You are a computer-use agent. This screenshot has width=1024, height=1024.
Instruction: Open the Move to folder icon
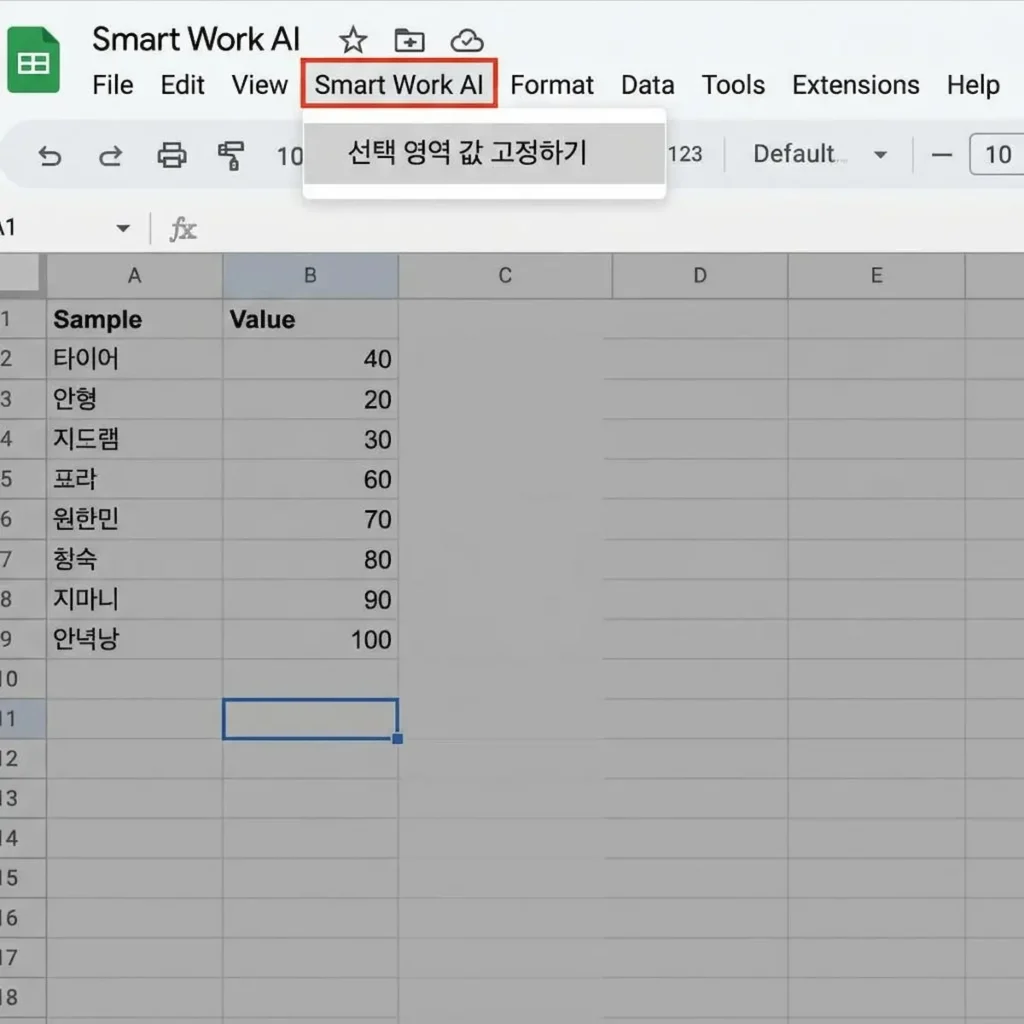pyautogui.click(x=409, y=40)
